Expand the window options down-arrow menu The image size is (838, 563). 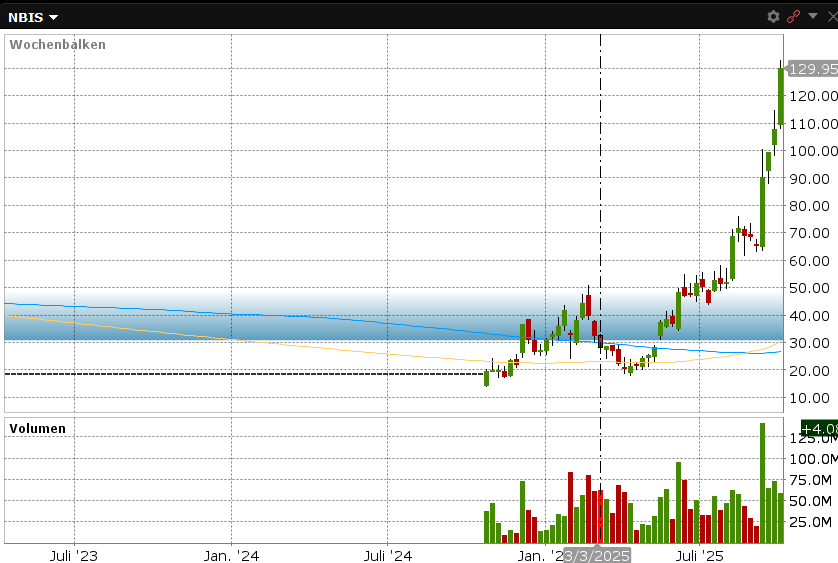click(x=813, y=16)
